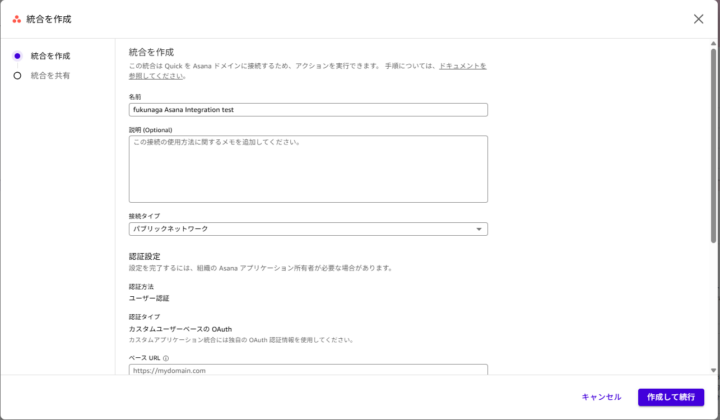Open the 統合を作成 step label in sidebar
Image resolution: width=720 pixels, height=420 pixels.
point(50,56)
